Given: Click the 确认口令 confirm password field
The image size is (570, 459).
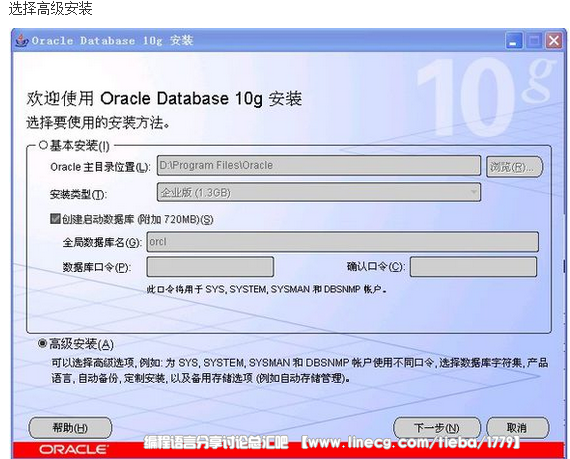Looking at the screenshot, I should (473, 267).
